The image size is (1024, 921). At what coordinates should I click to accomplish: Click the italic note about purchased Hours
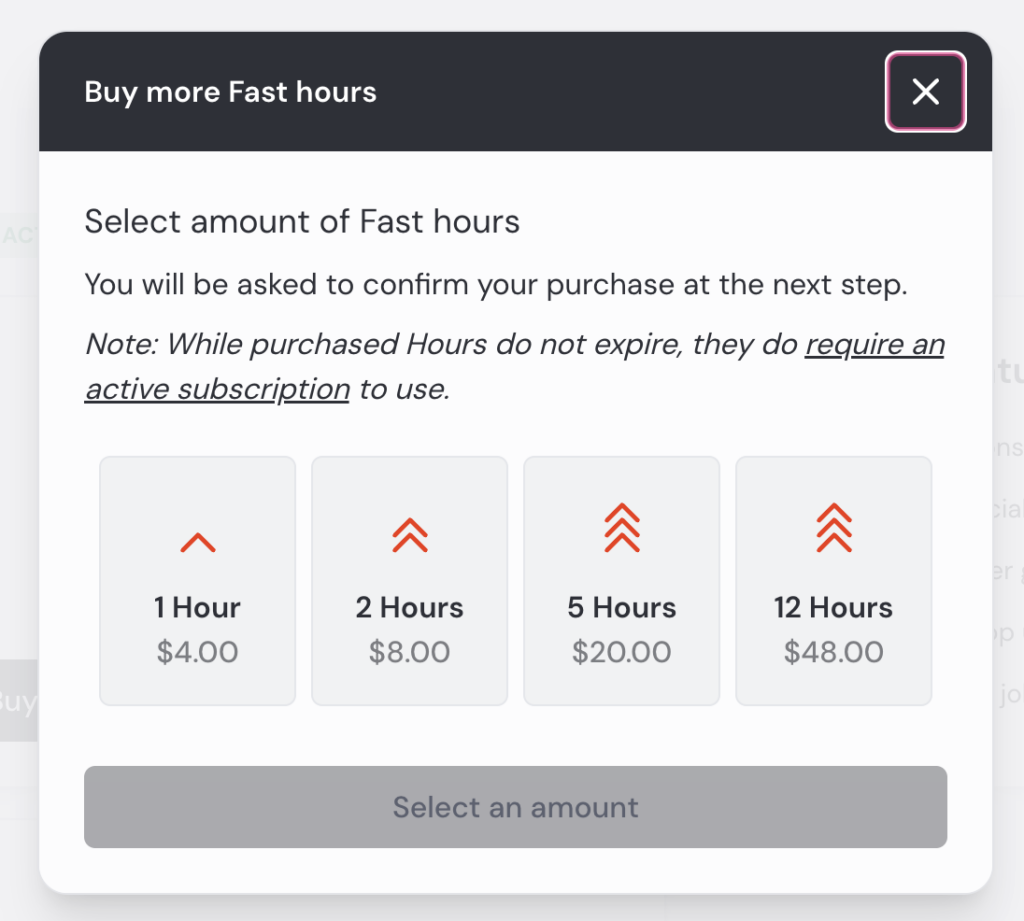(x=440, y=345)
